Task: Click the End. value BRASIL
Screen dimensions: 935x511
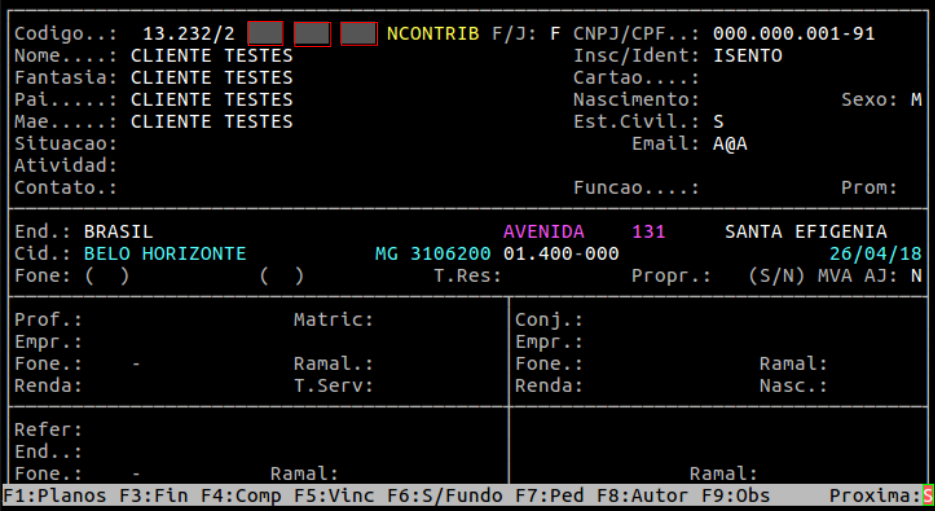Action: point(119,231)
